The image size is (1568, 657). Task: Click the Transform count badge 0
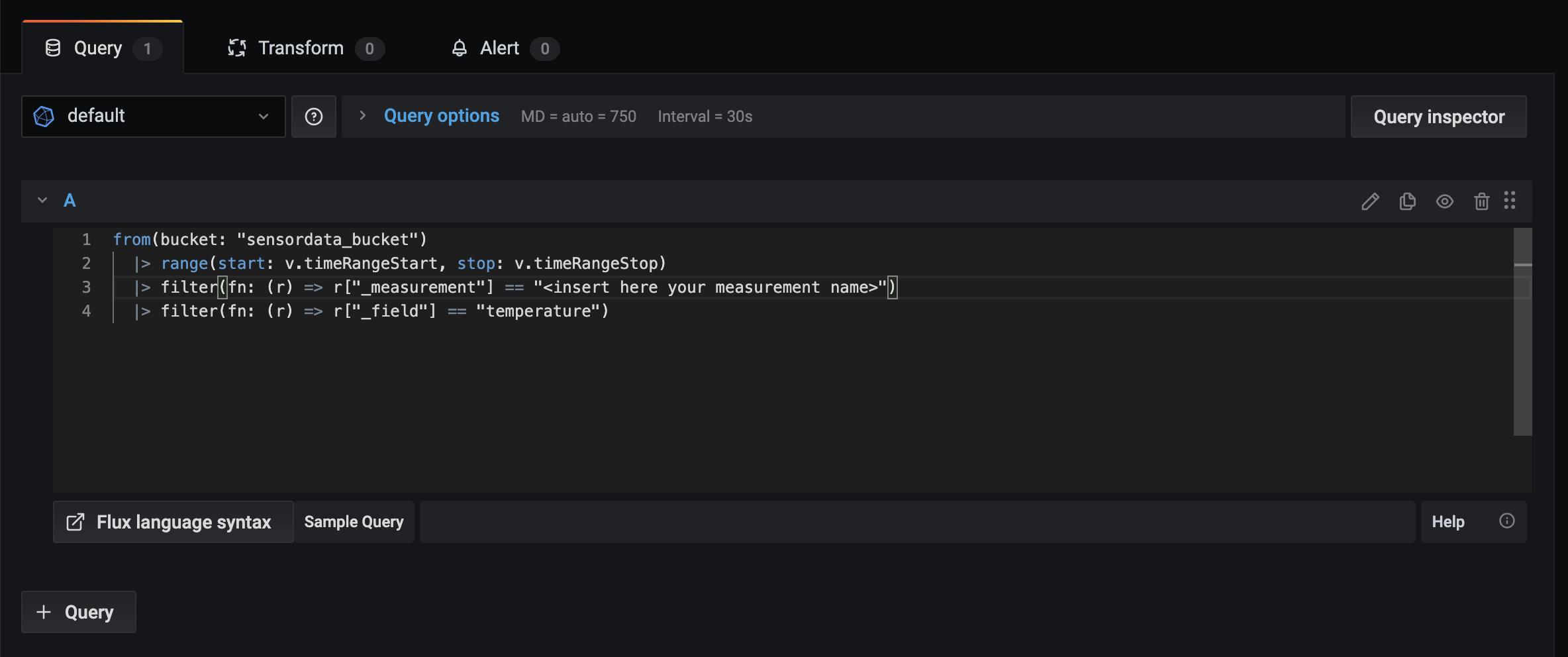coord(369,48)
